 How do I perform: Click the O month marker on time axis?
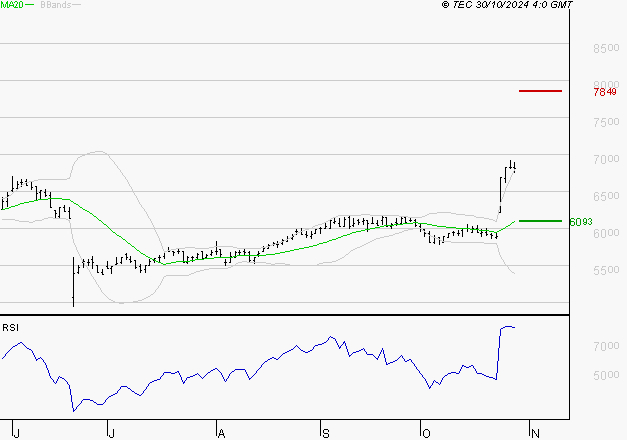click(x=426, y=433)
